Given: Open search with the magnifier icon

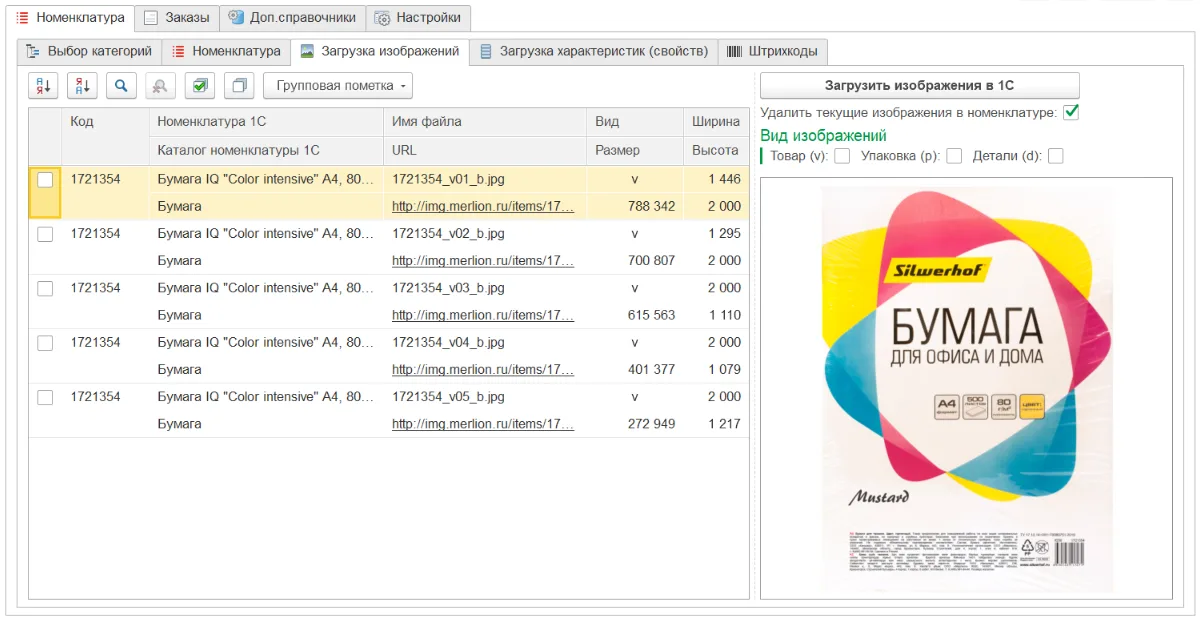Looking at the screenshot, I should pyautogui.click(x=121, y=86).
